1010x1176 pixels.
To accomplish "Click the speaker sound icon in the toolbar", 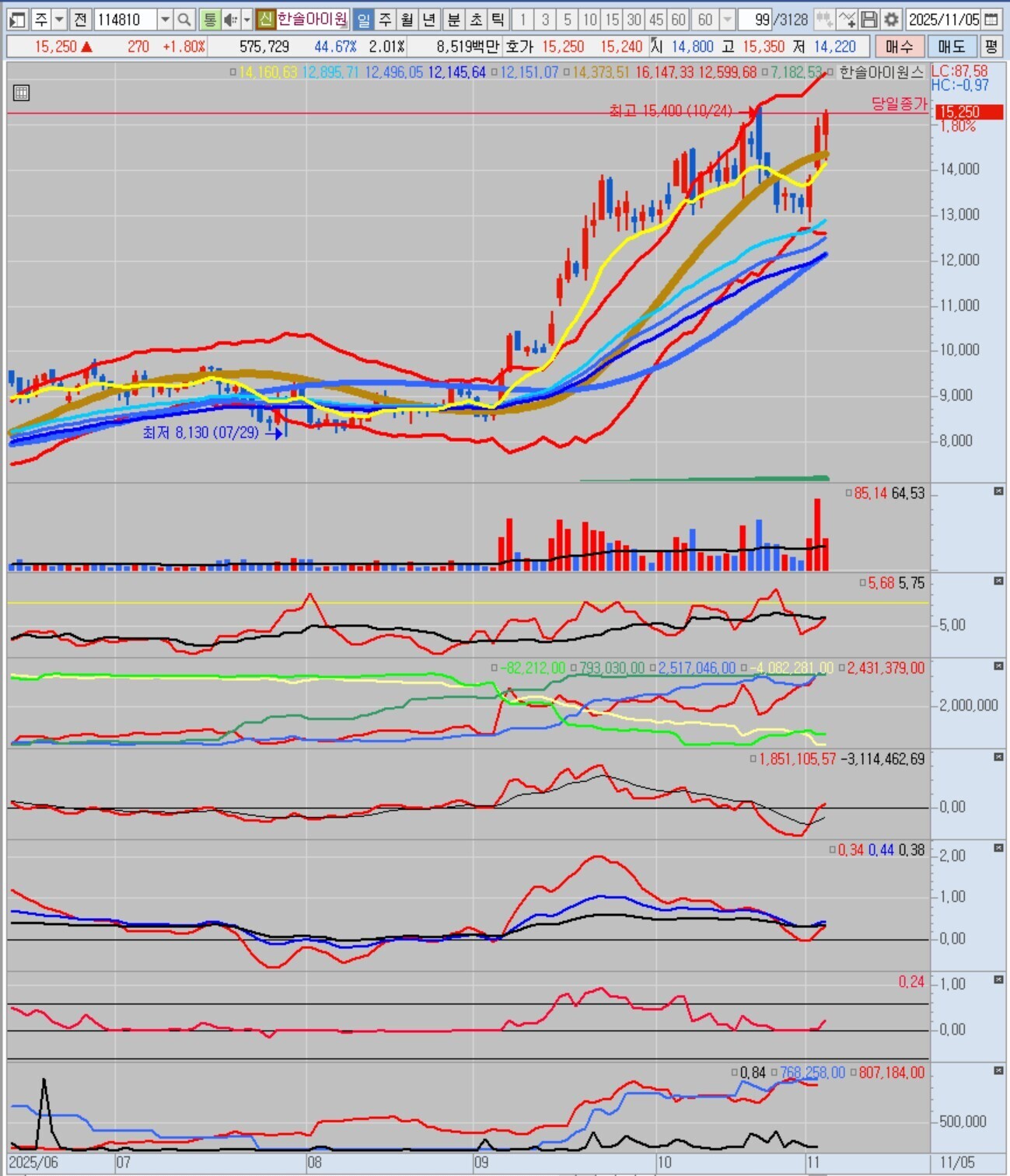I will (x=230, y=19).
